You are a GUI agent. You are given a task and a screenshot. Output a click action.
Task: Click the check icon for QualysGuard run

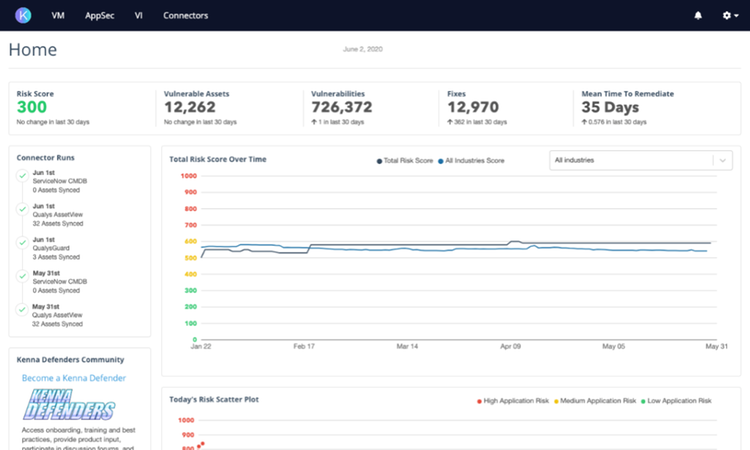(x=22, y=242)
